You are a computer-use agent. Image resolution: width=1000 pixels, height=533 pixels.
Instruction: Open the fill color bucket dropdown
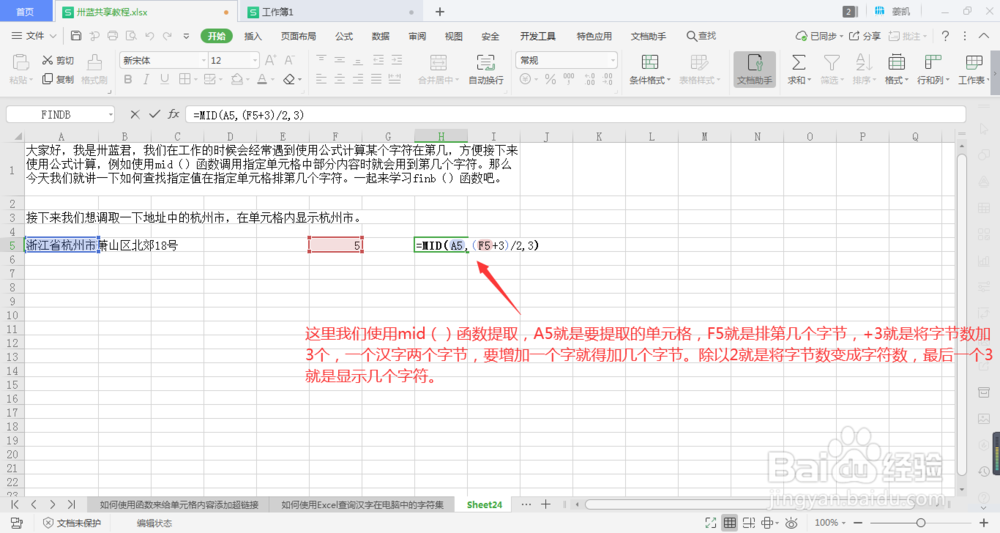pyautogui.click(x=247, y=80)
